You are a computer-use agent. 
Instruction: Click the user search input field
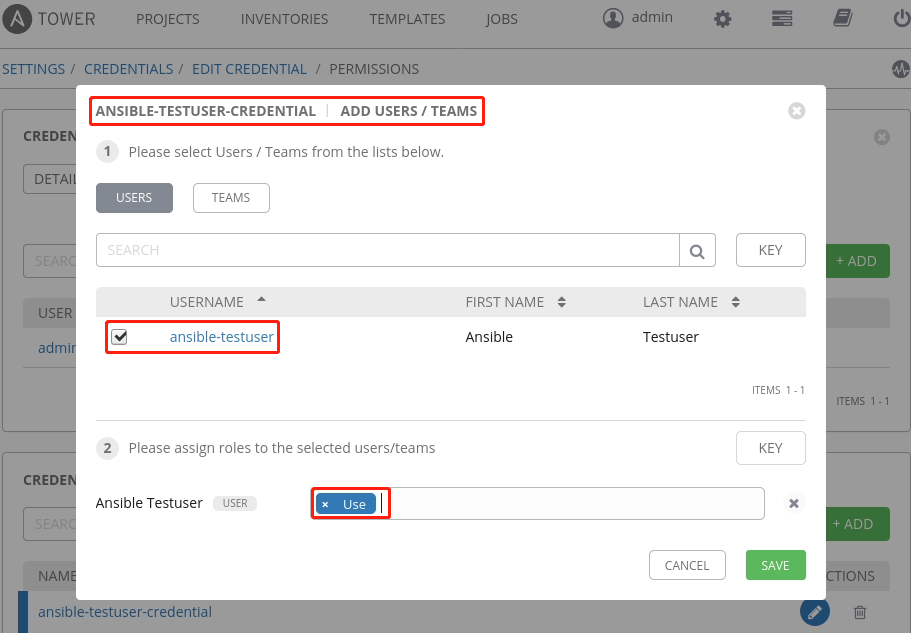387,250
